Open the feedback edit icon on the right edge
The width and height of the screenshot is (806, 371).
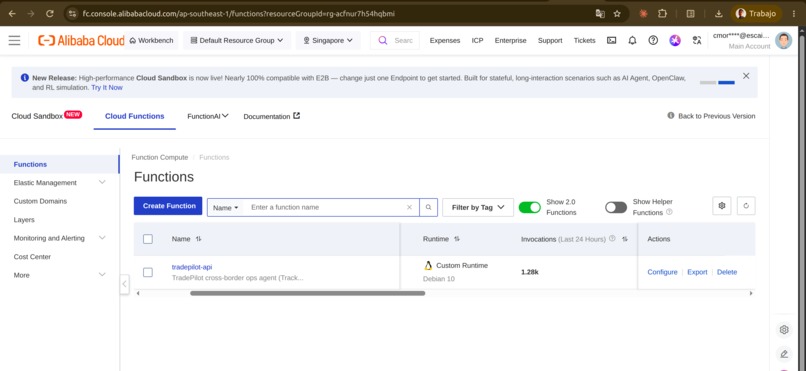[784, 354]
